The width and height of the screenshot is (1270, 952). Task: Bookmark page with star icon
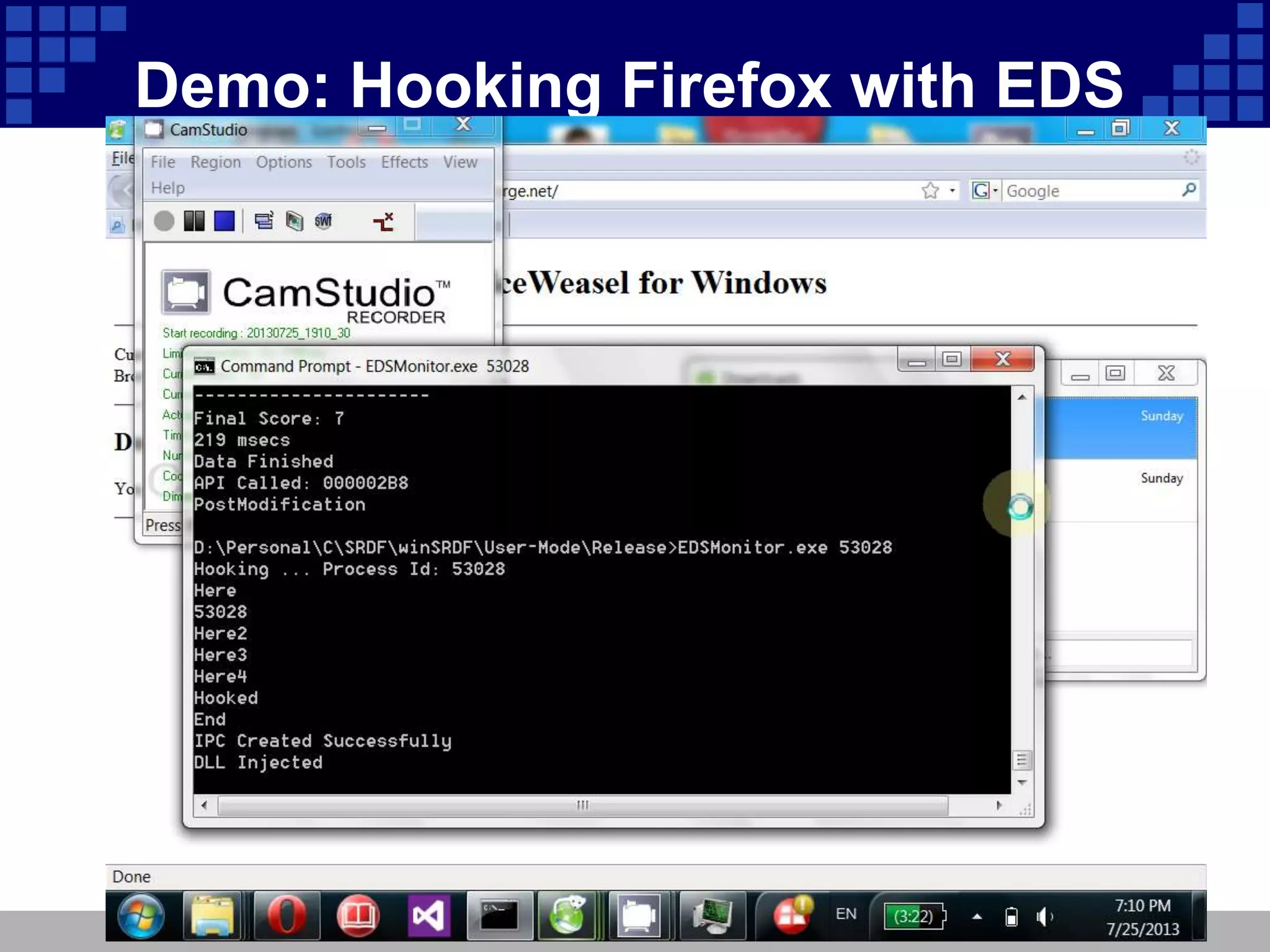pyautogui.click(x=930, y=190)
